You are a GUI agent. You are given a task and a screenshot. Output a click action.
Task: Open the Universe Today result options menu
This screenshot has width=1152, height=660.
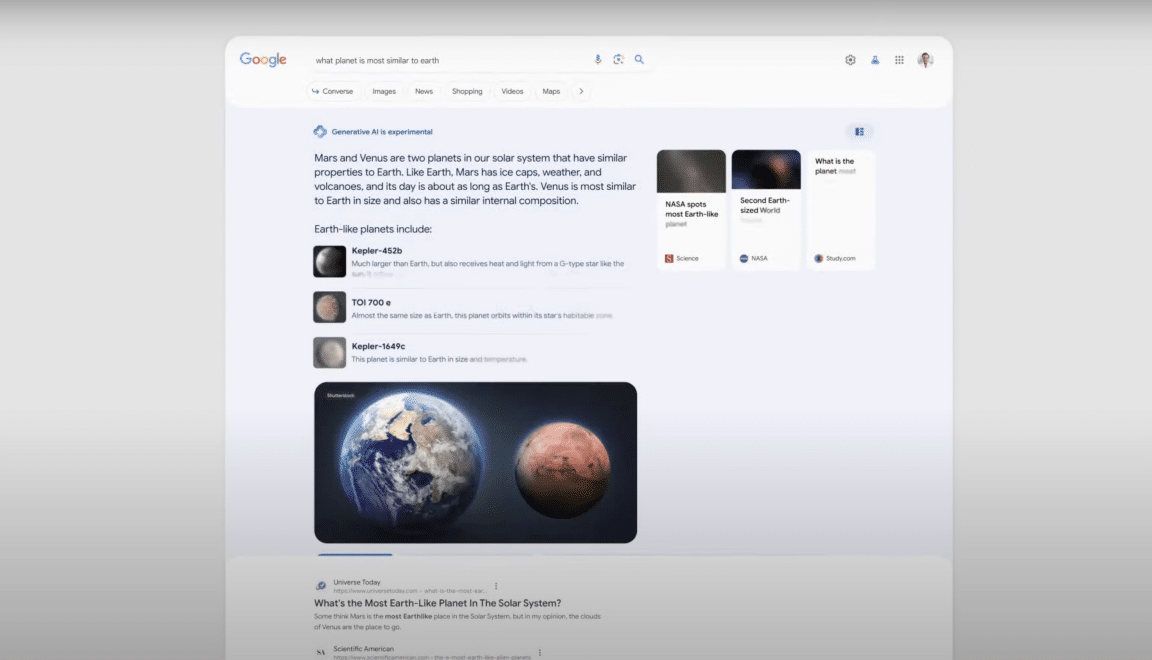[x=496, y=586]
